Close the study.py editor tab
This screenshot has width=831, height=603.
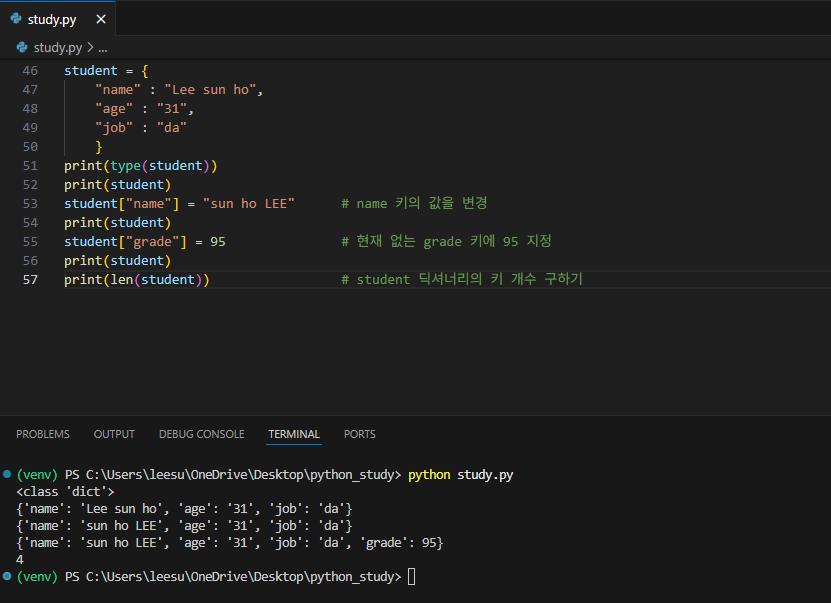101,19
